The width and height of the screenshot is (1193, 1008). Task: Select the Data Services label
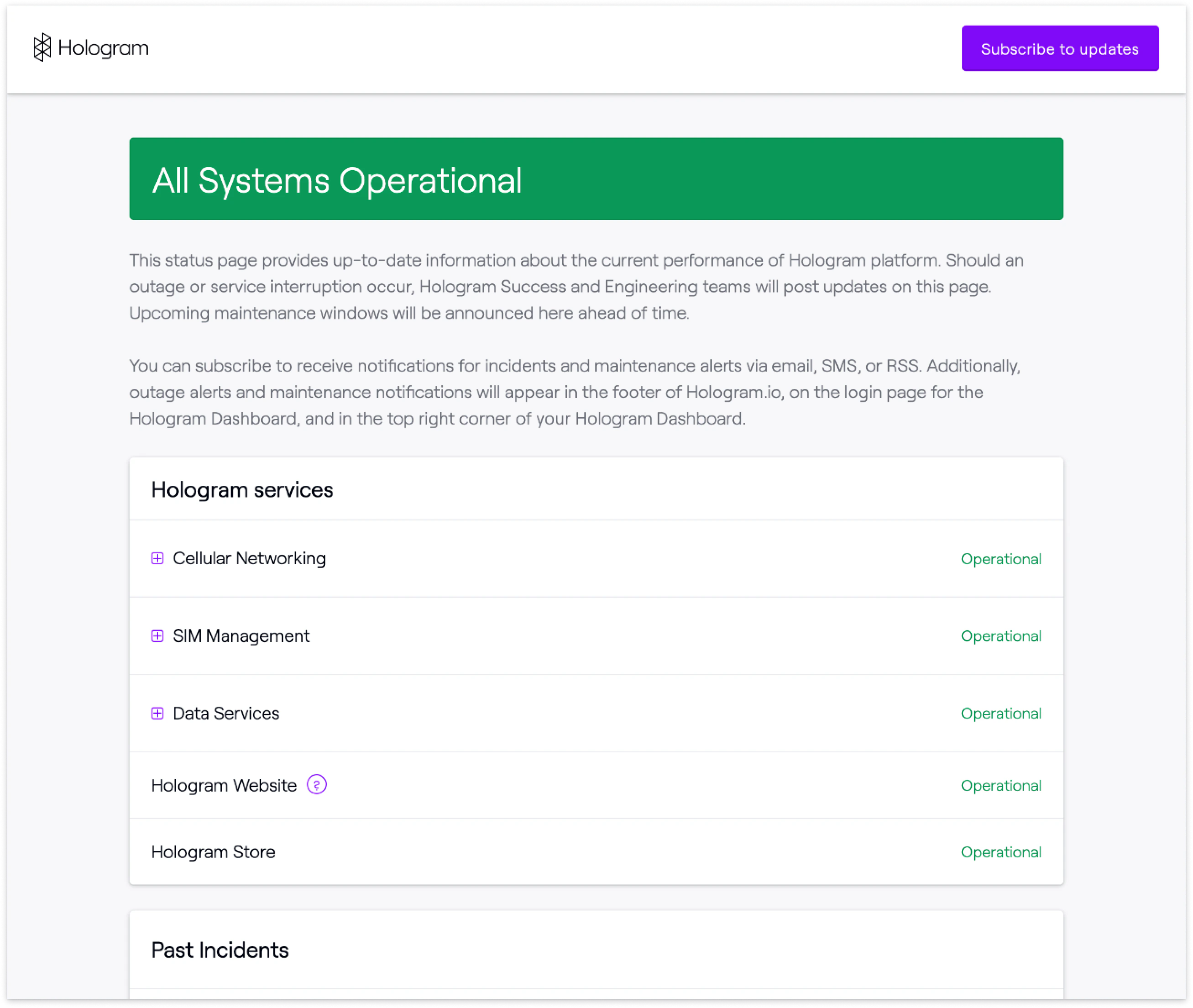(x=226, y=713)
